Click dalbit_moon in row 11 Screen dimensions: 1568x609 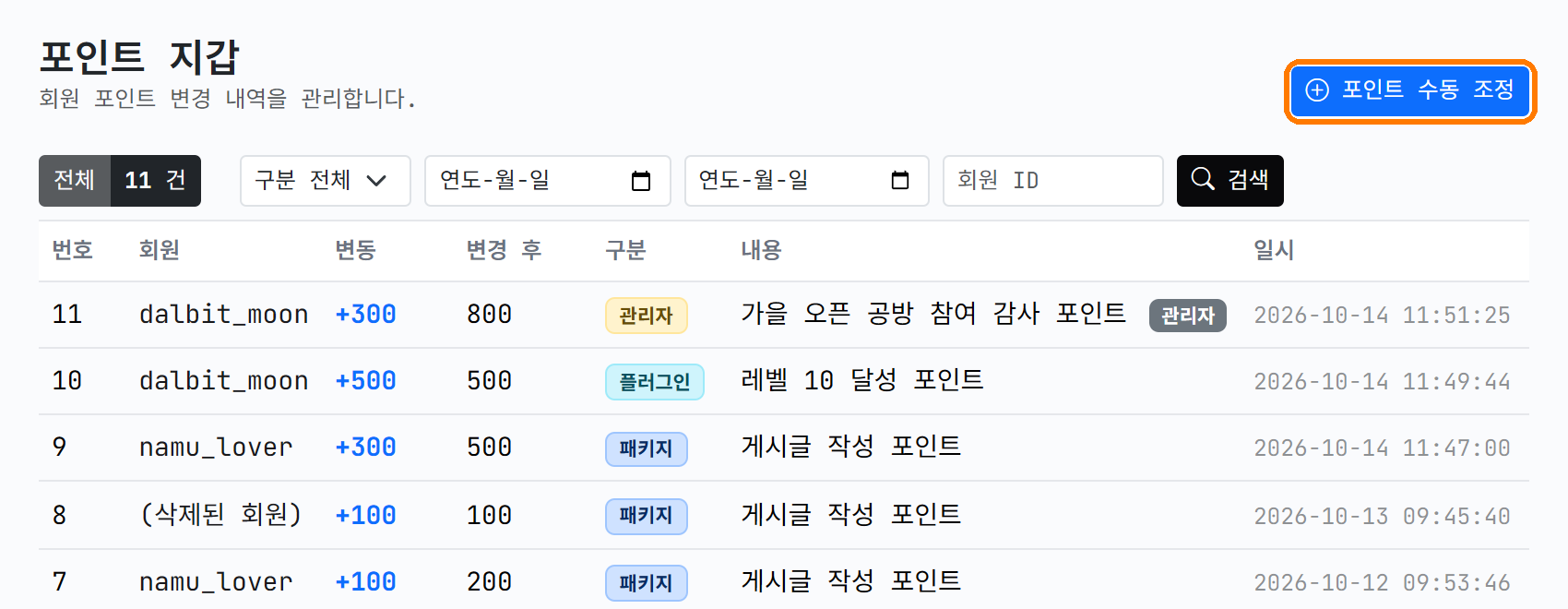coord(224,315)
